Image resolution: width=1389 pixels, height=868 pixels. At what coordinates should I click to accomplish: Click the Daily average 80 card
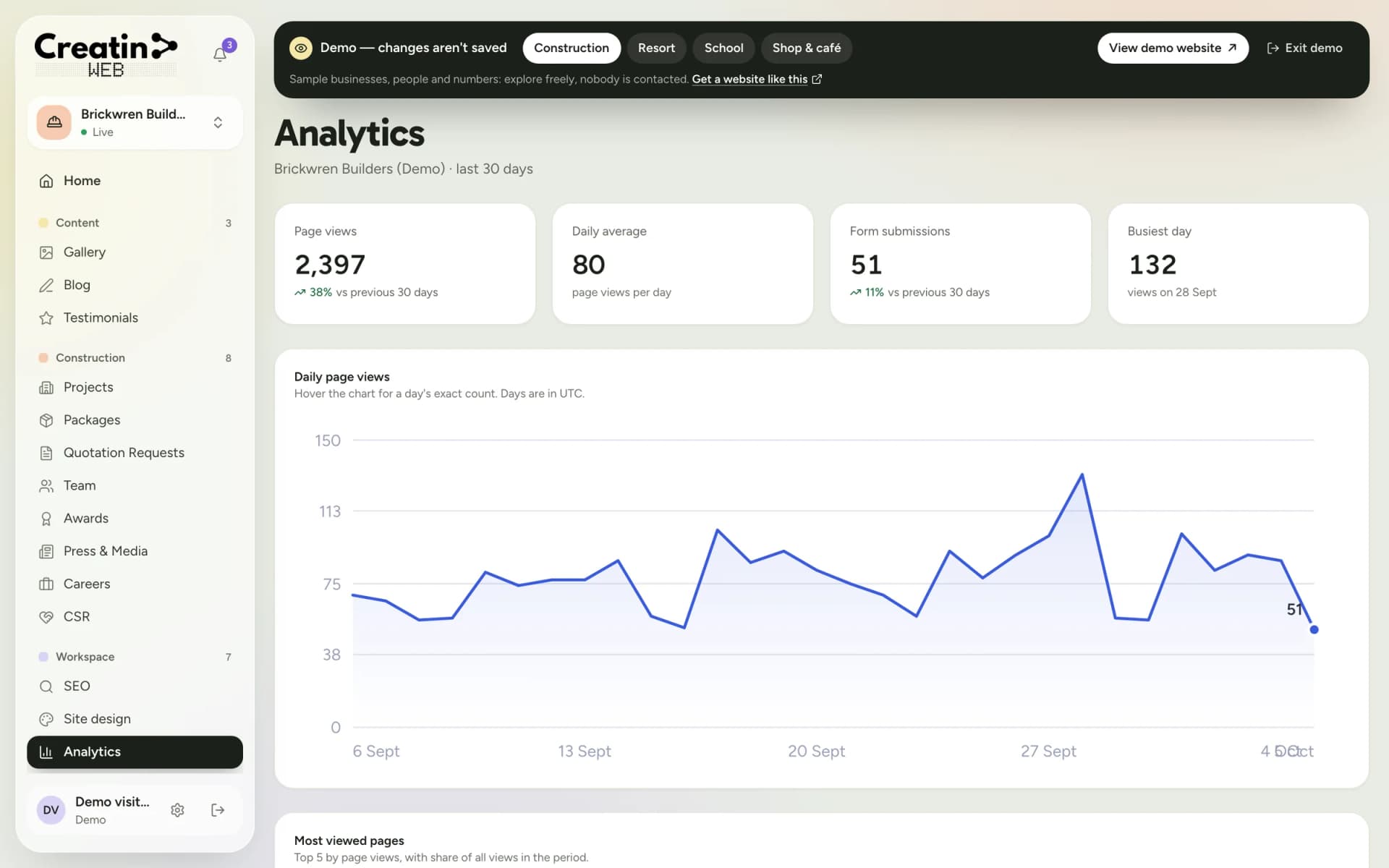click(x=682, y=263)
